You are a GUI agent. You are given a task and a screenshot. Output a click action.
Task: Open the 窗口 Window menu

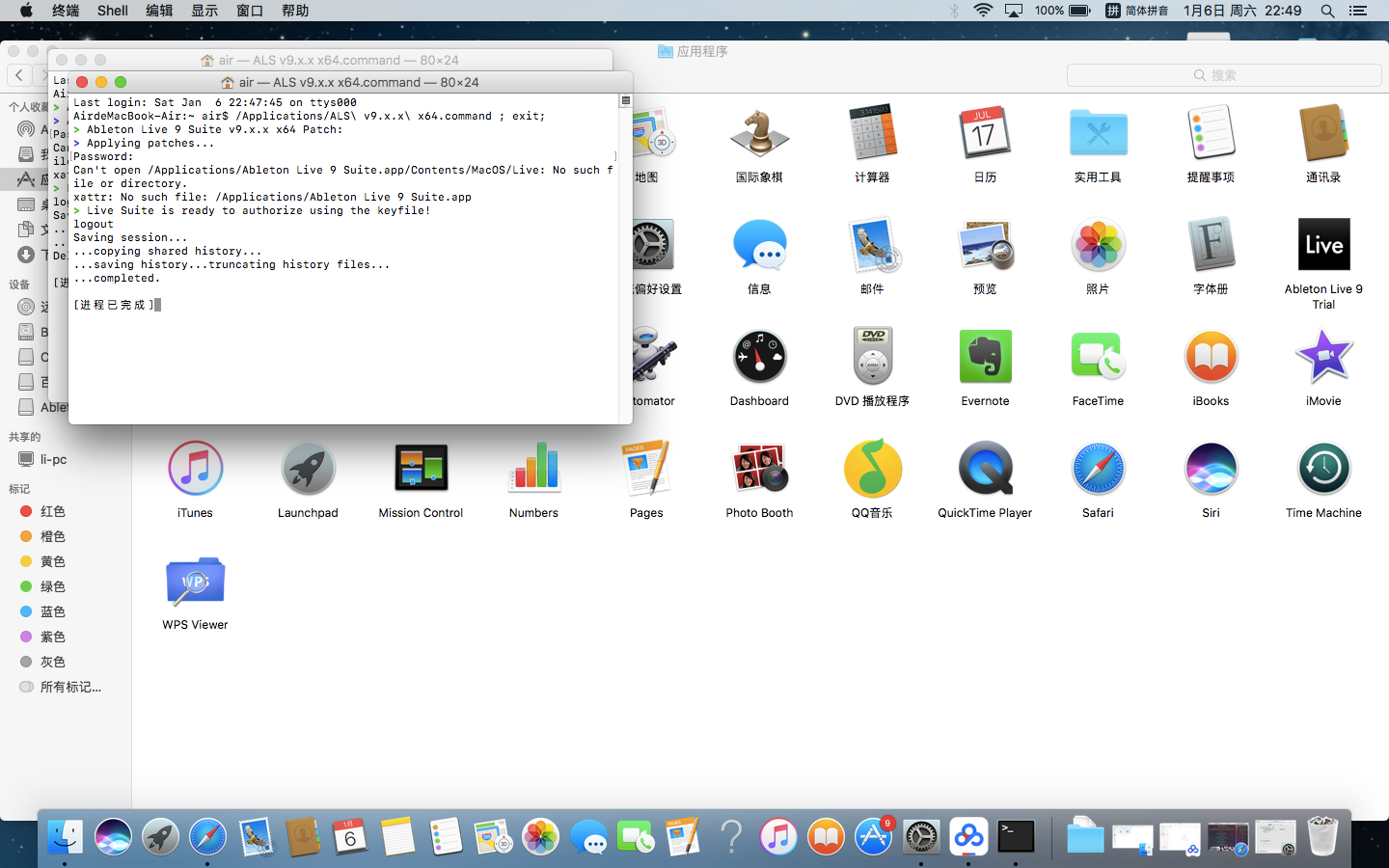click(250, 11)
